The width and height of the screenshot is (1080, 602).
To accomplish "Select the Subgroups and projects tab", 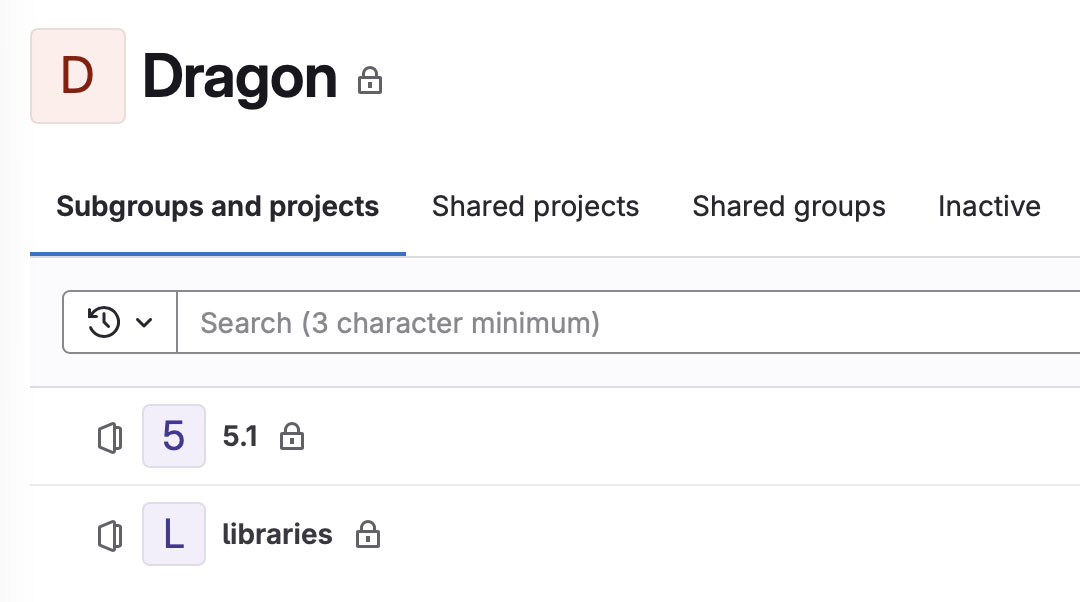I will tap(218, 207).
